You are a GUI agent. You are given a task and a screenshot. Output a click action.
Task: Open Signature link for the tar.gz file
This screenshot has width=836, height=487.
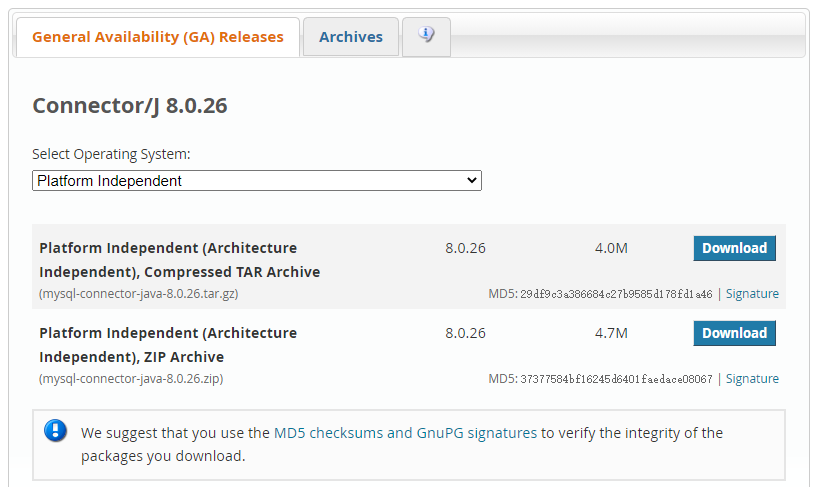pos(752,294)
